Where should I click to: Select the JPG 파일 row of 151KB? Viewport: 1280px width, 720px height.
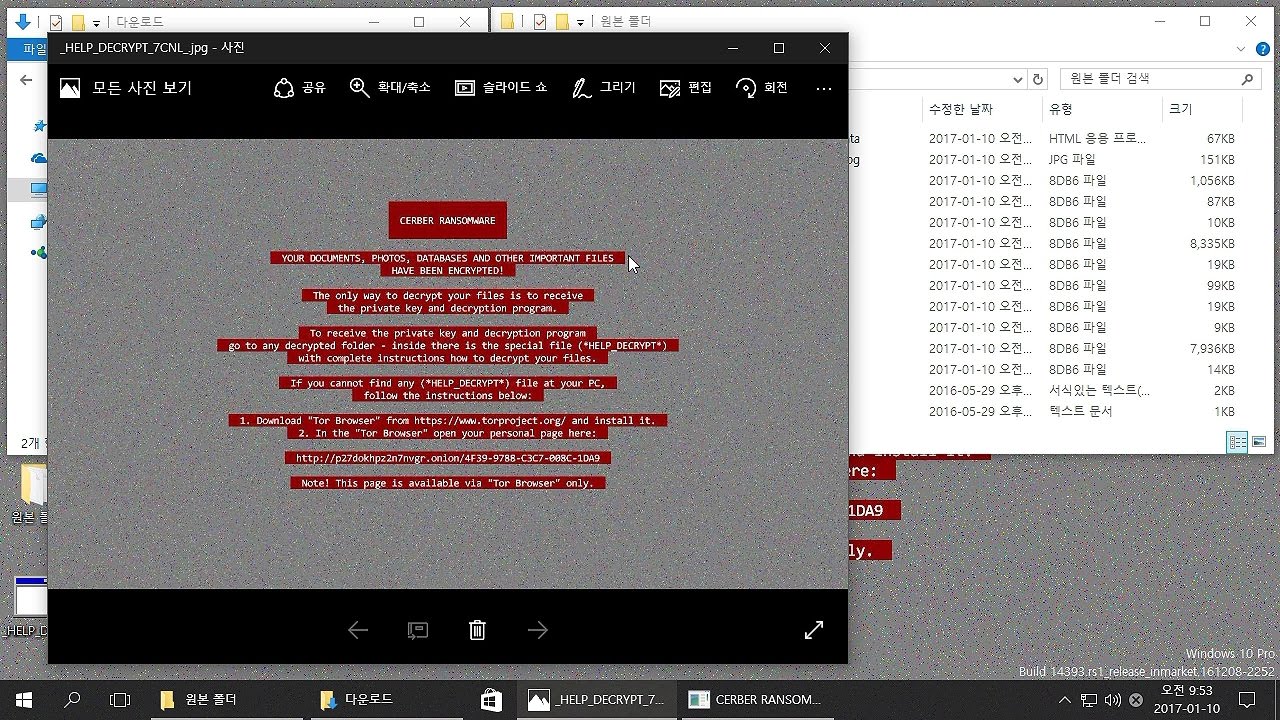tap(1045, 160)
